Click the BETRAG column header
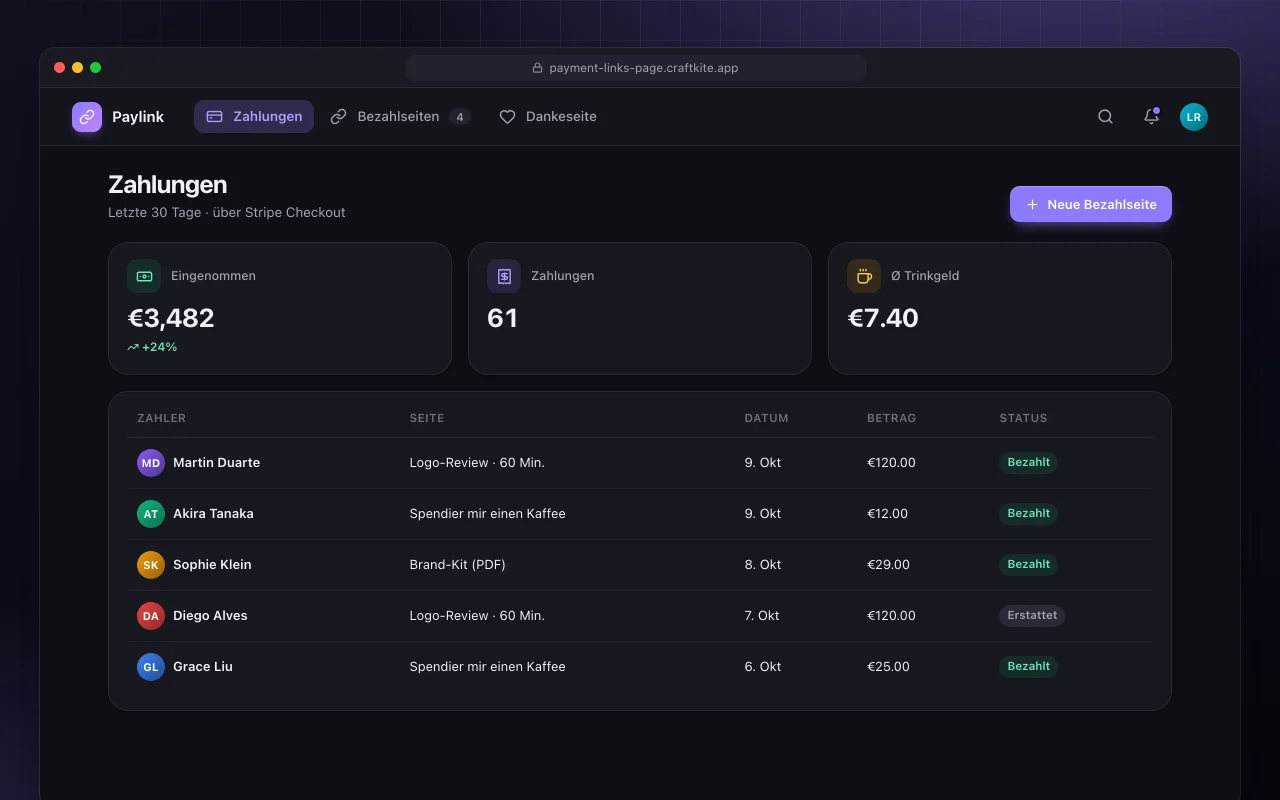Viewport: 1280px width, 800px height. point(892,418)
